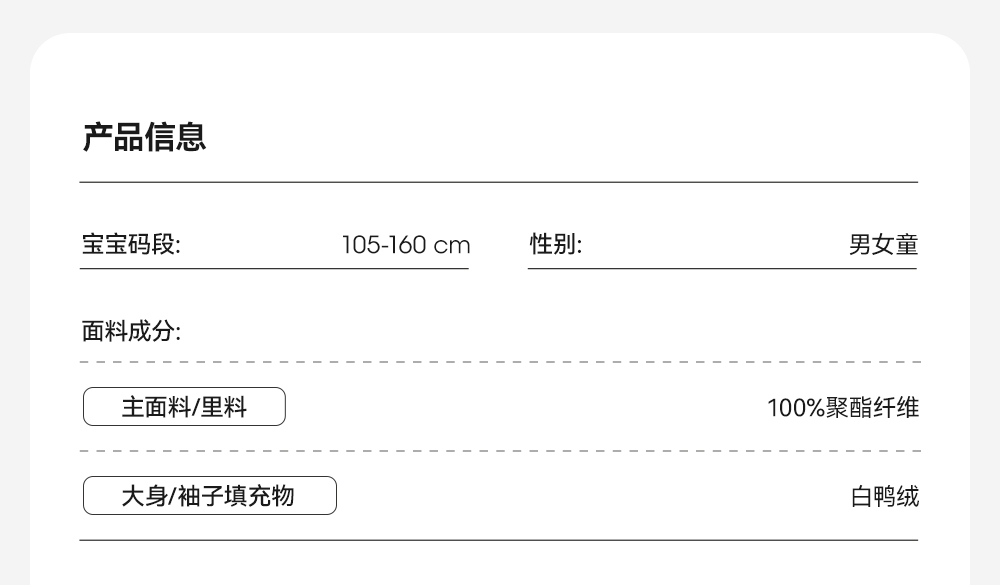
Task: Select the 性别 label
Action: pyautogui.click(x=555, y=245)
